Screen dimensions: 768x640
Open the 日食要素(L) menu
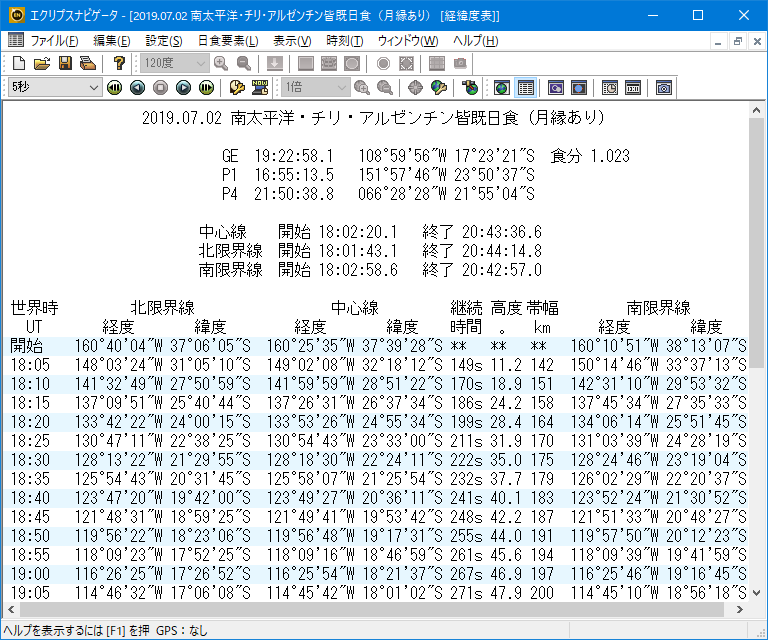tap(227, 41)
